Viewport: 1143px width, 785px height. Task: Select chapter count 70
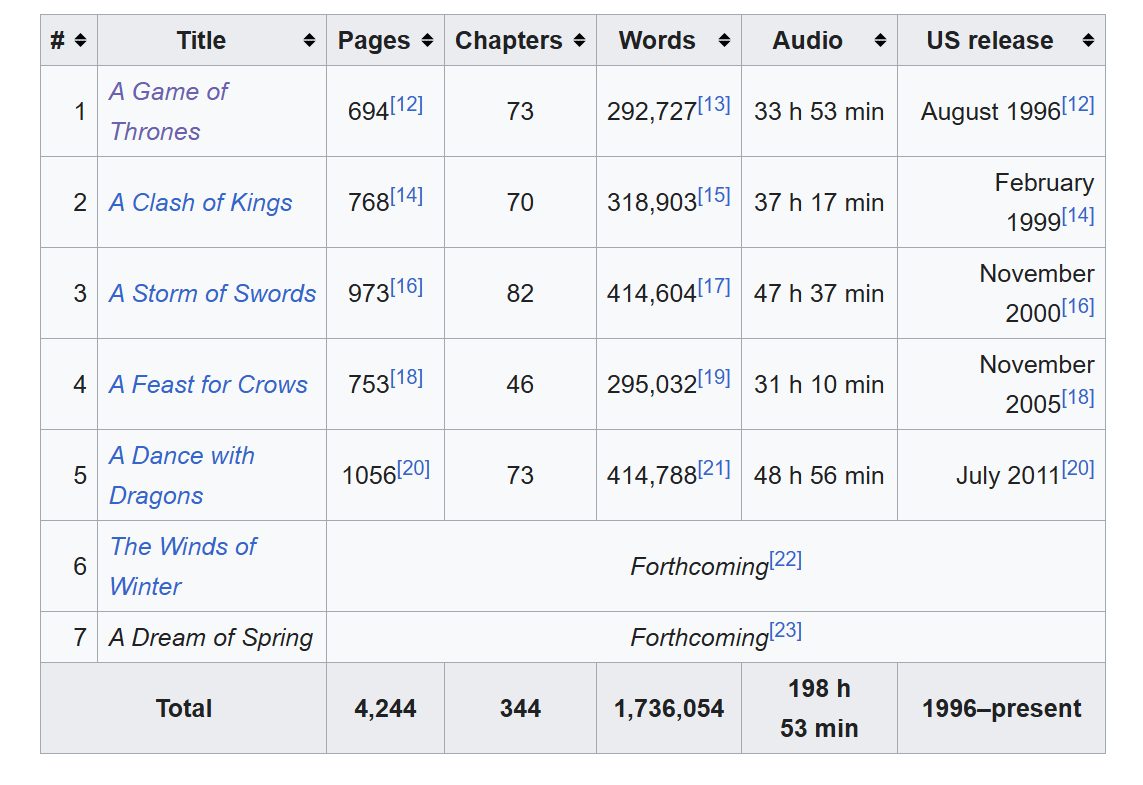pyautogui.click(x=520, y=203)
